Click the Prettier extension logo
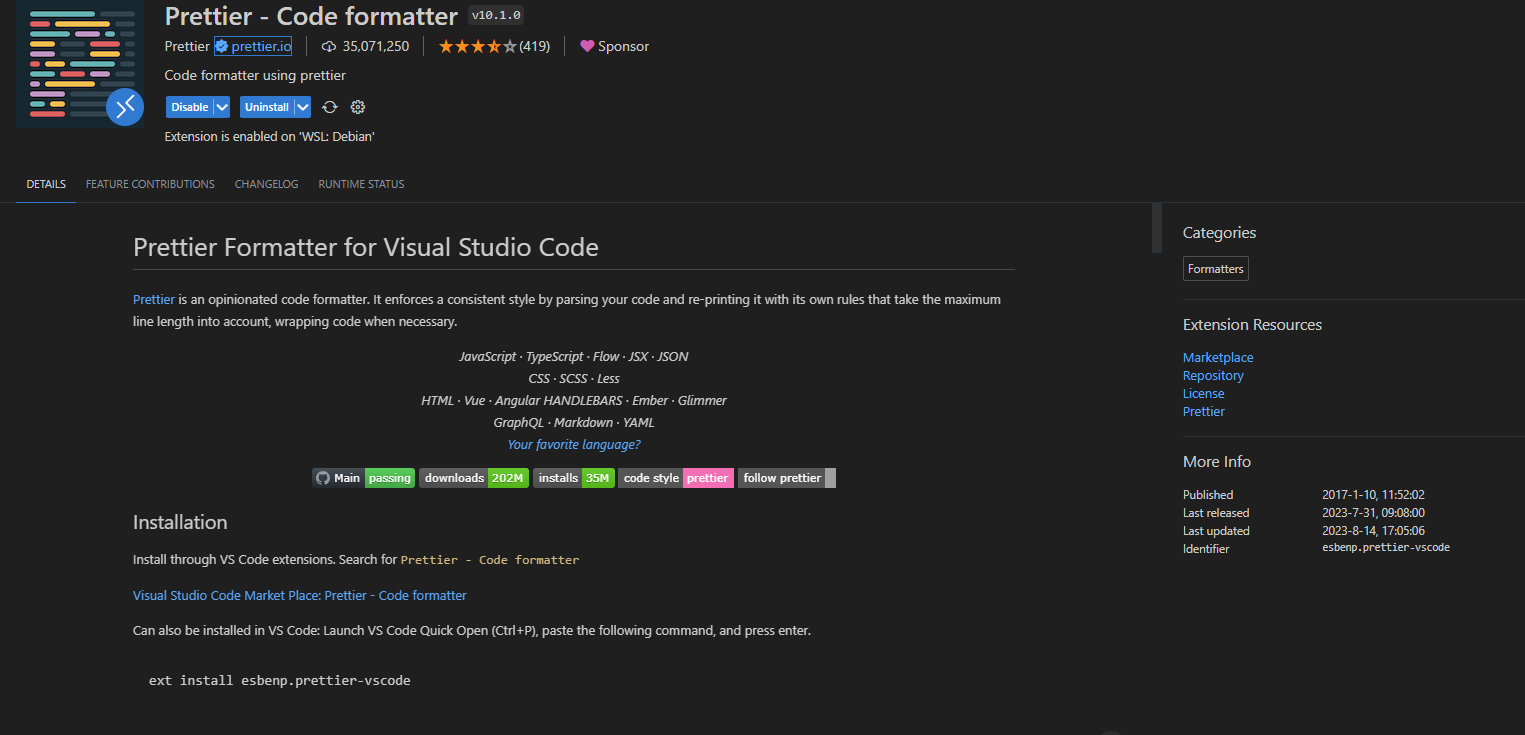The height and width of the screenshot is (735, 1525). 79,64
